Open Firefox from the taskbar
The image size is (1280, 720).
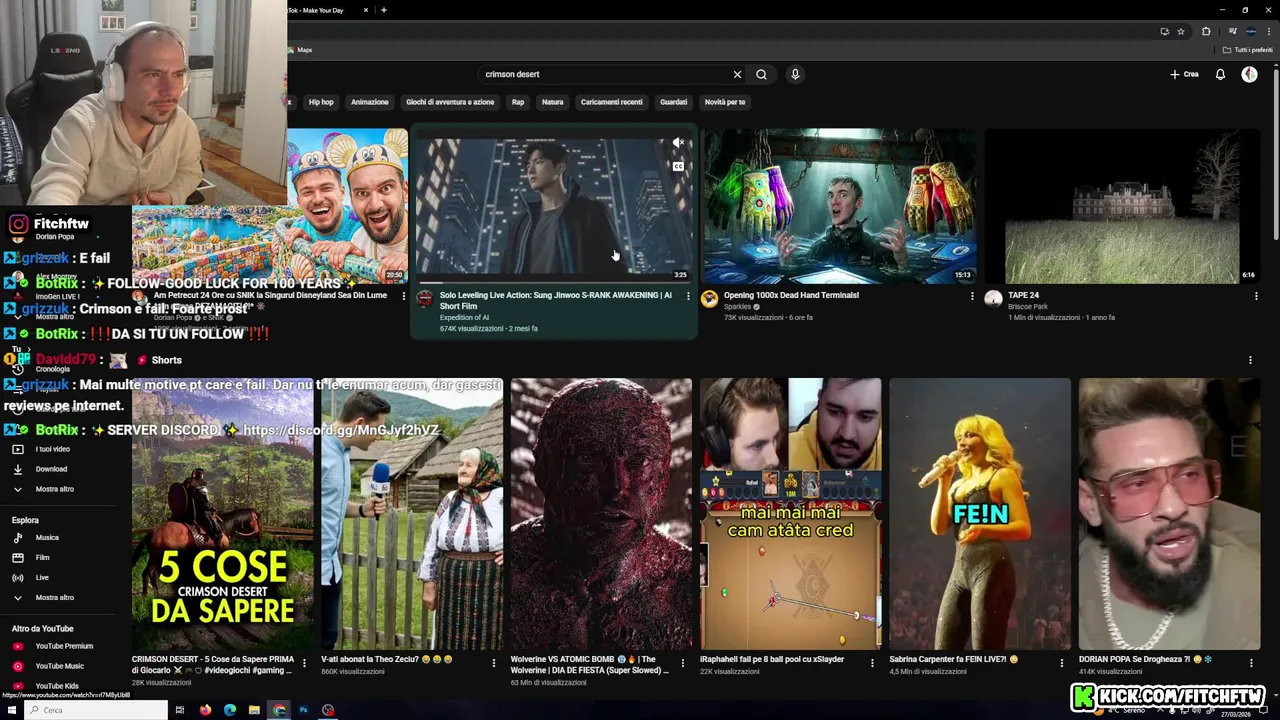pyautogui.click(x=205, y=710)
